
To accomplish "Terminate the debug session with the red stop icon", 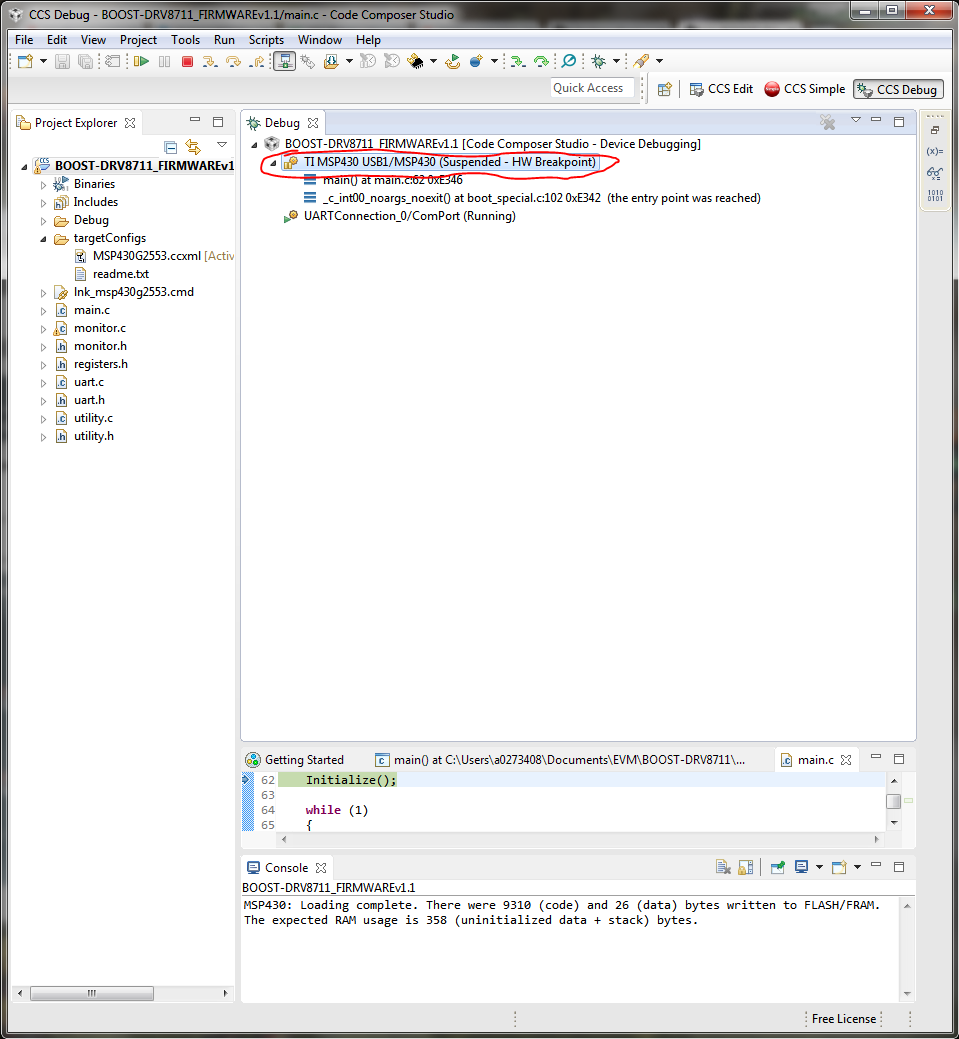I will point(188,62).
